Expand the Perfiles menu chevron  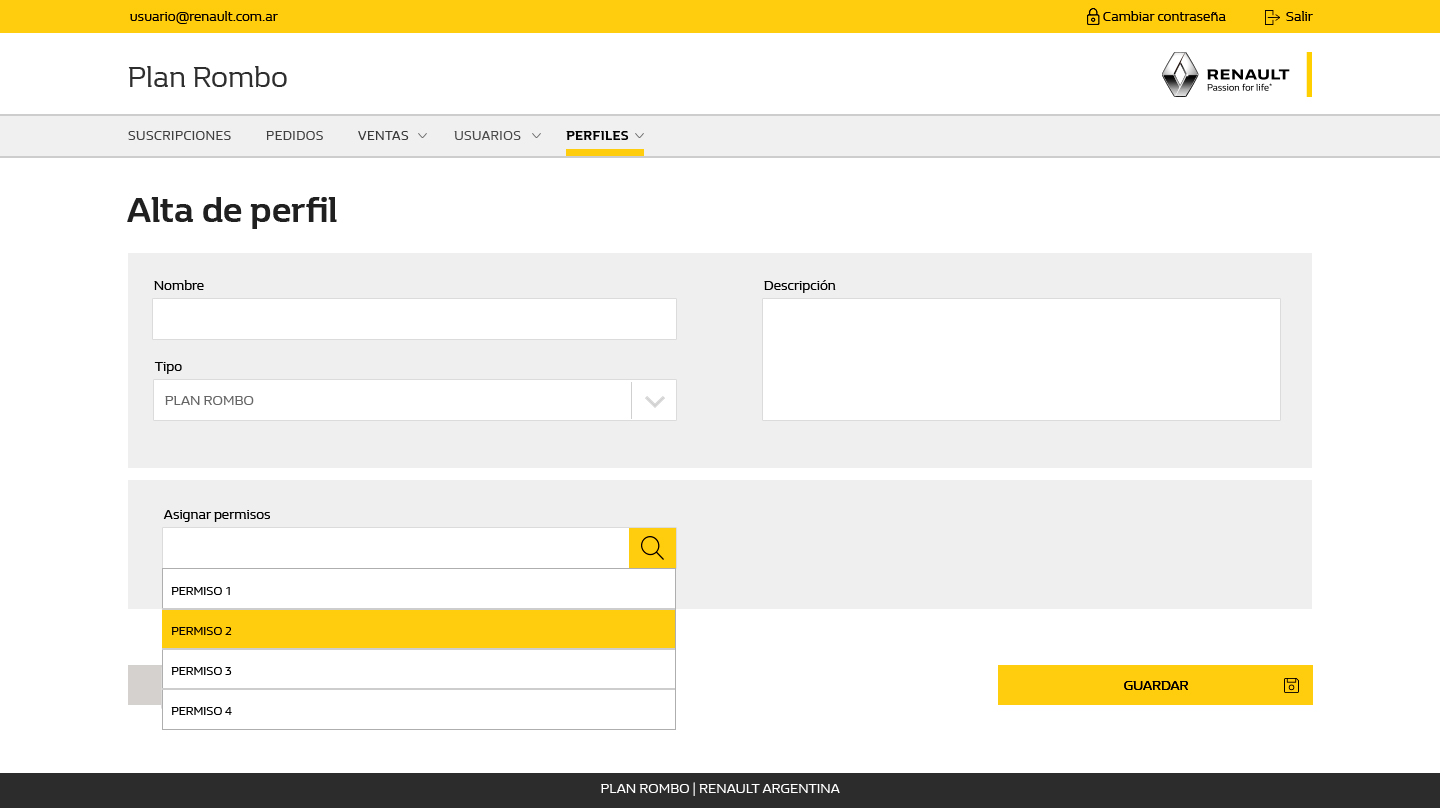point(639,135)
